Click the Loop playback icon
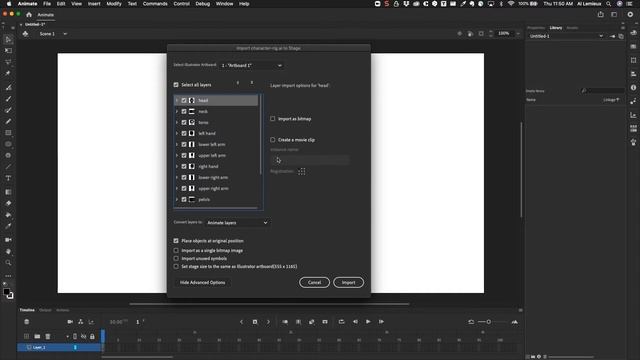 click(342, 322)
